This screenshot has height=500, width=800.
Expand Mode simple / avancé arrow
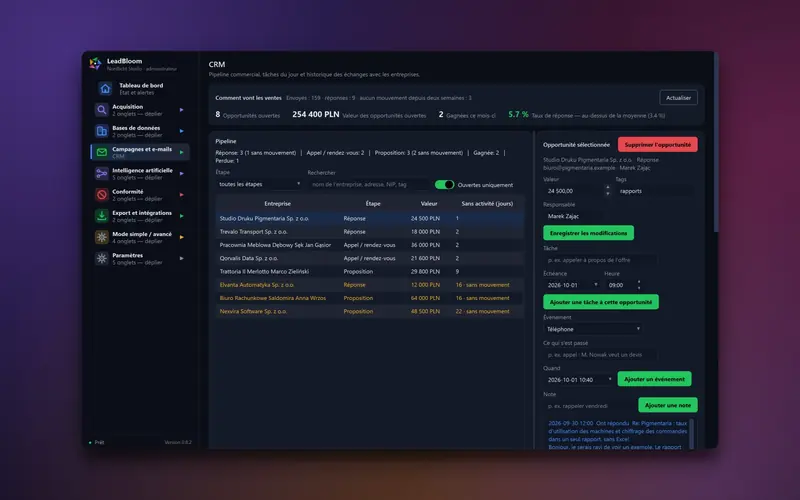(x=182, y=237)
